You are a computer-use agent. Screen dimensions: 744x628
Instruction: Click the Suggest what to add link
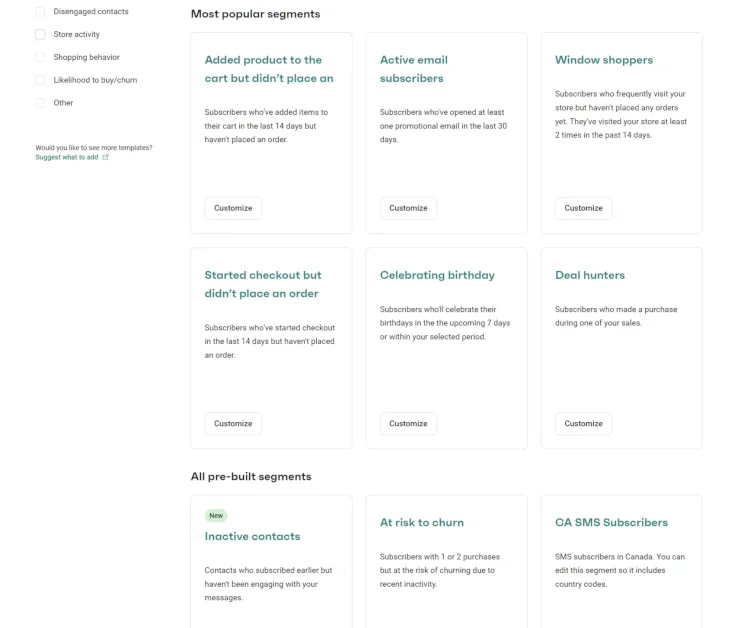point(67,157)
